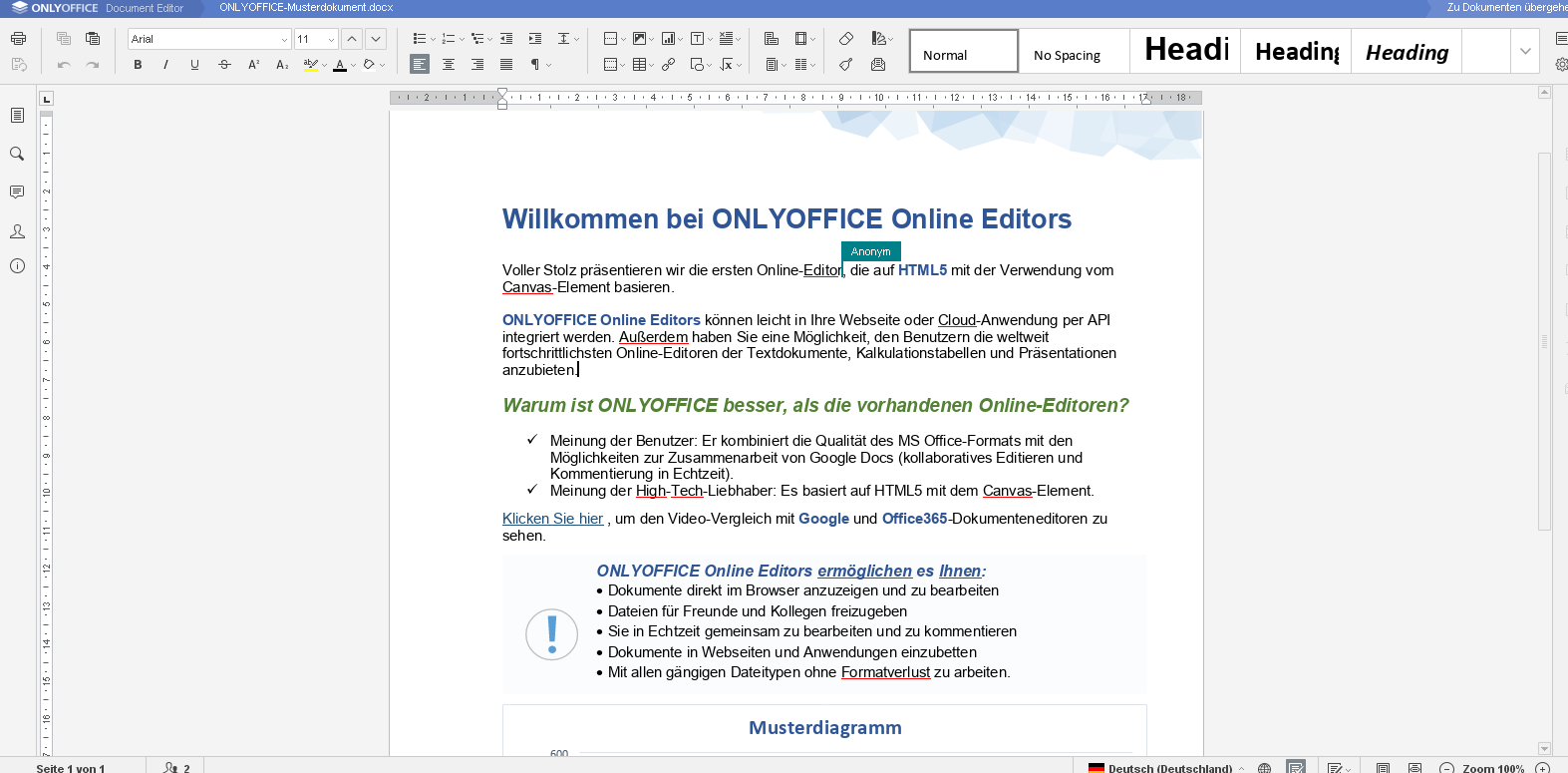Viewport: 1568px width, 773px height.
Task: Open search in the left sidebar
Action: coord(17,154)
